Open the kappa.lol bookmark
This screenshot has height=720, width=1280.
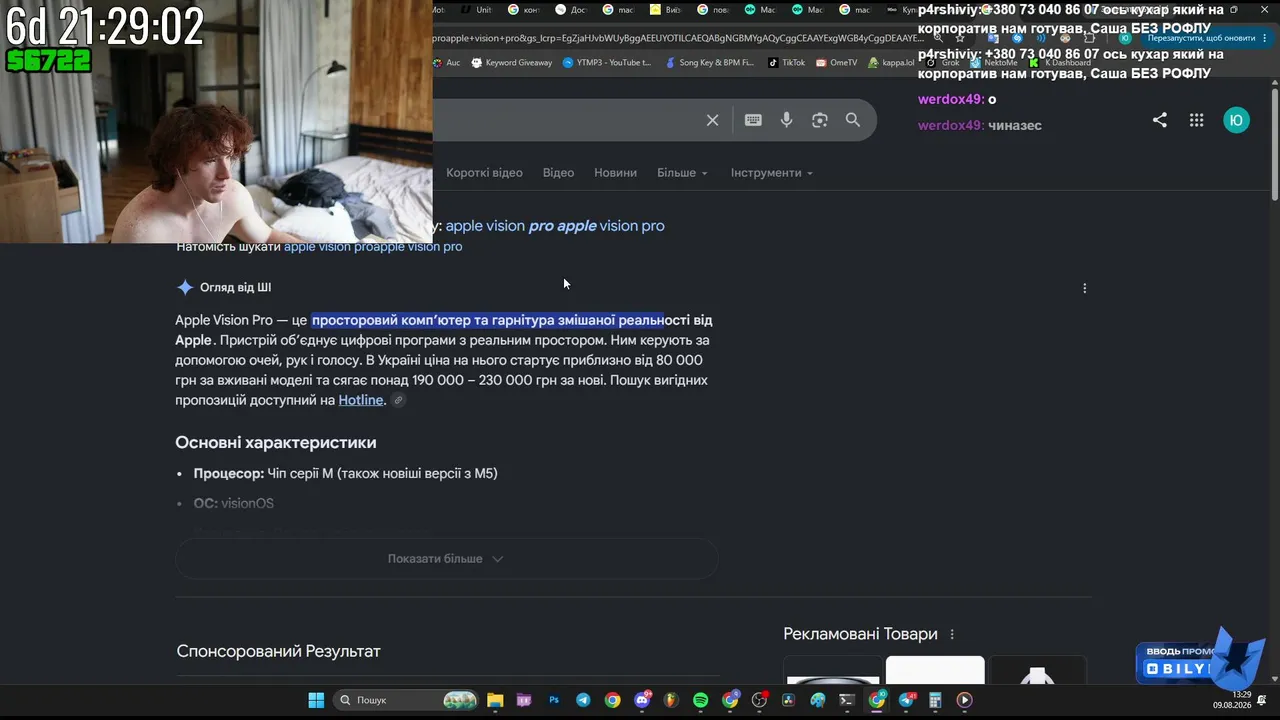[x=891, y=62]
